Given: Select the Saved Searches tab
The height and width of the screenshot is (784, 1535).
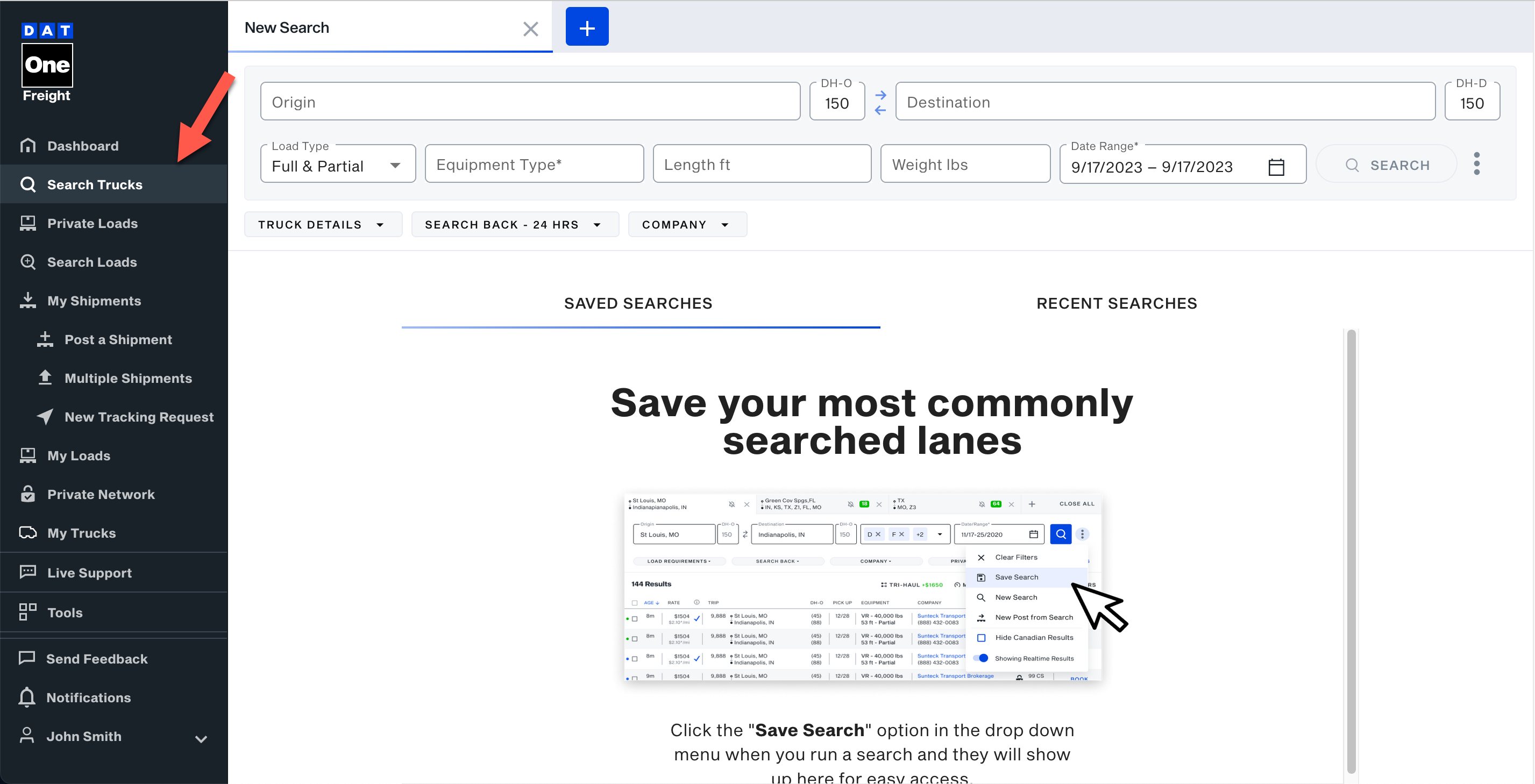Looking at the screenshot, I should click(637, 303).
